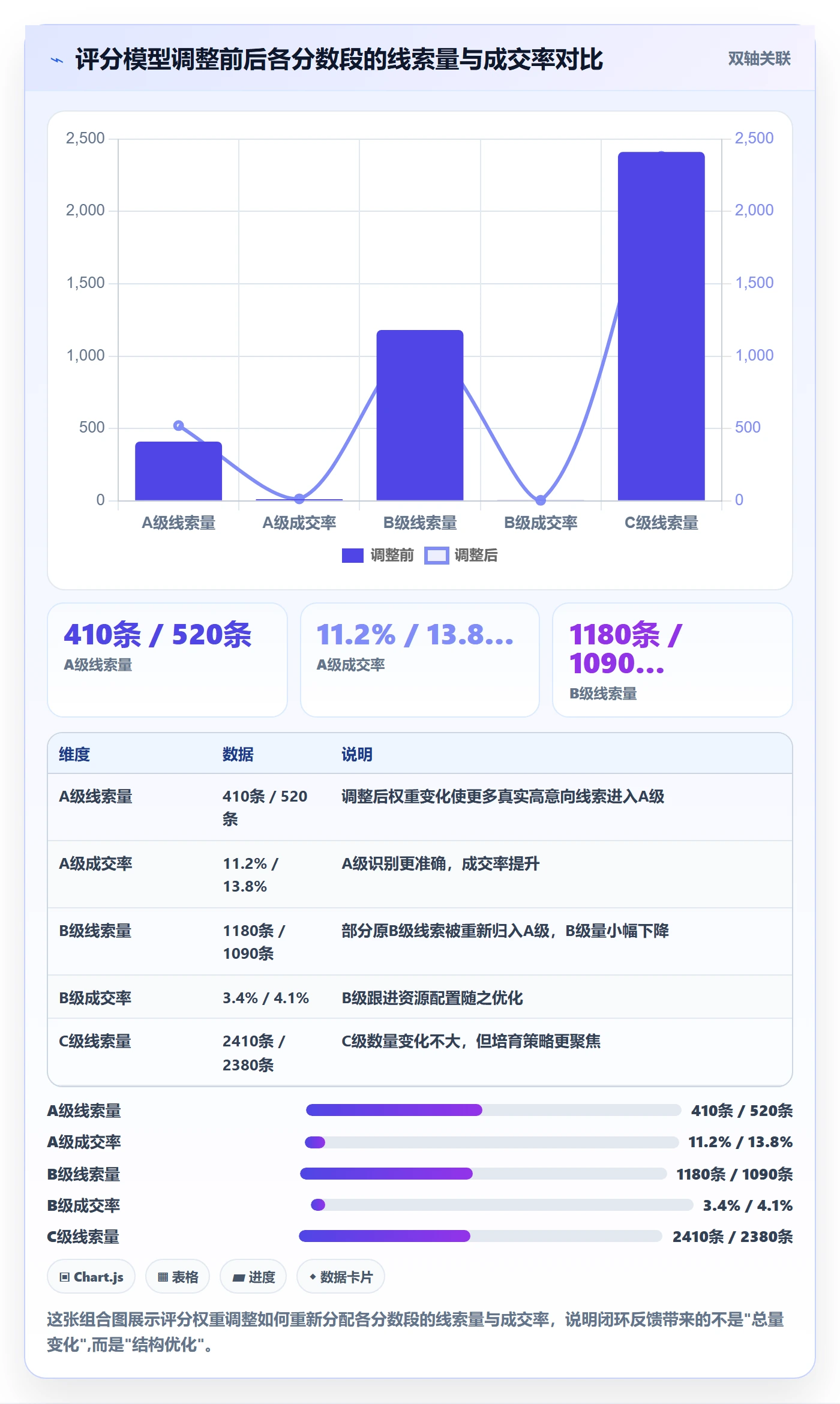The width and height of the screenshot is (840, 1404).
Task: Click the 表格 tag chip
Action: (178, 1277)
